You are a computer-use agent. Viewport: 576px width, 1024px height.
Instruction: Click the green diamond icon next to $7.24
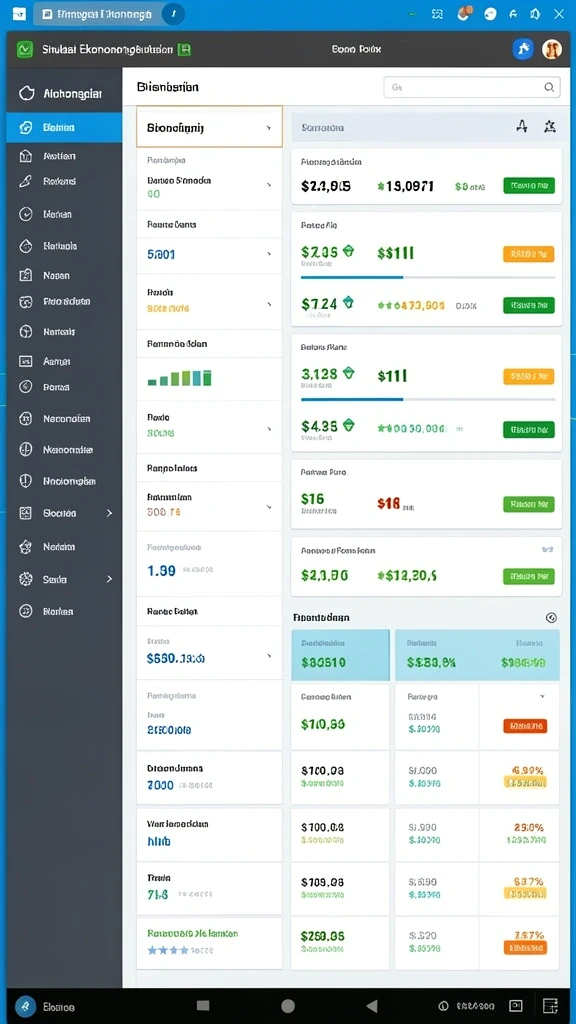(x=349, y=302)
